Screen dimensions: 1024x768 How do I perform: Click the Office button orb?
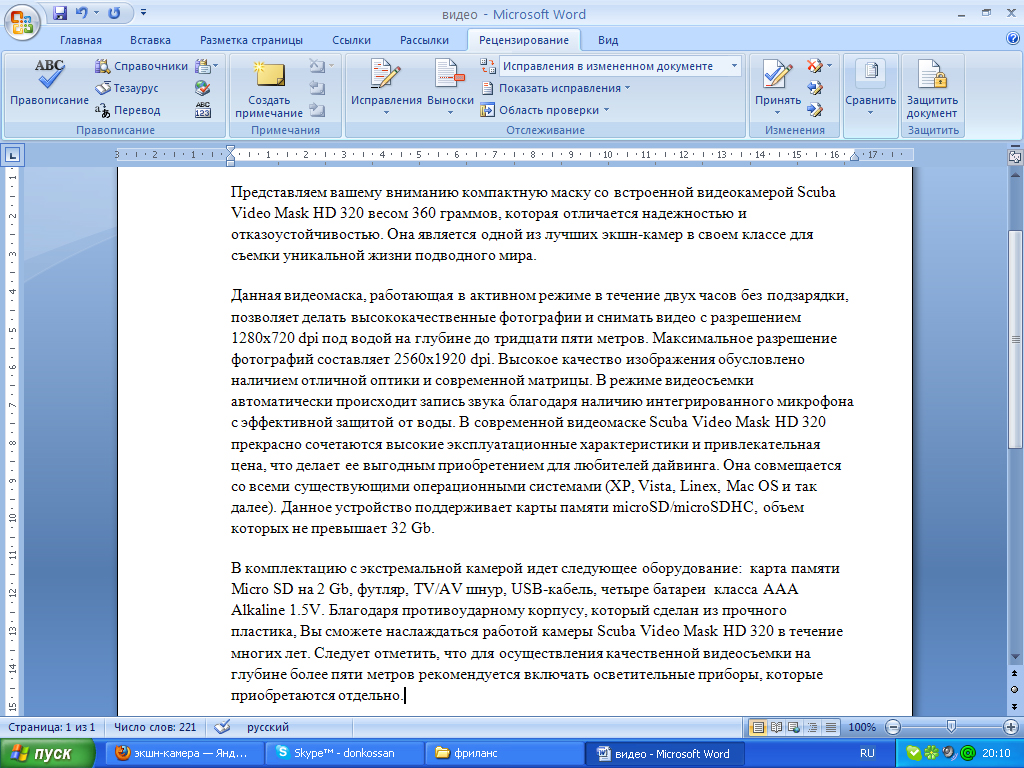click(x=22, y=22)
